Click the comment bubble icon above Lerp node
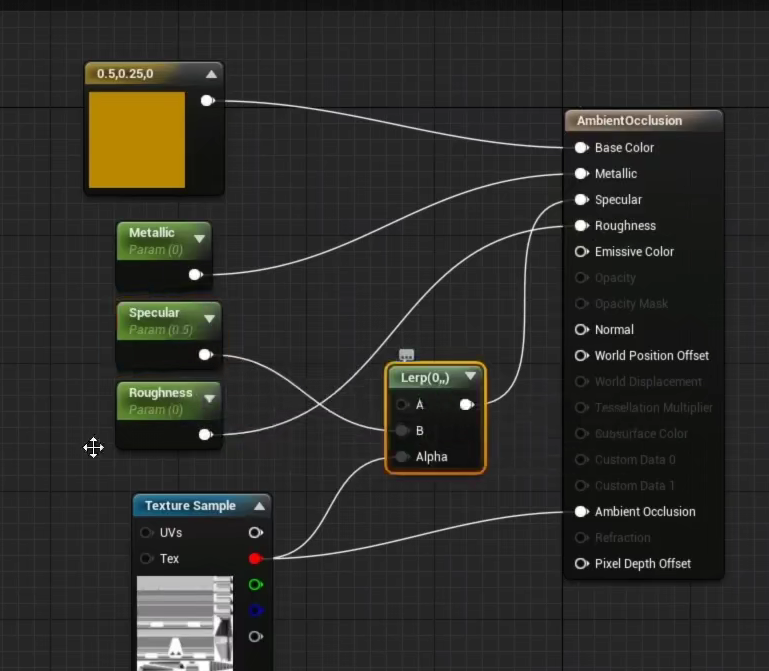This screenshot has width=769, height=671. pyautogui.click(x=406, y=355)
